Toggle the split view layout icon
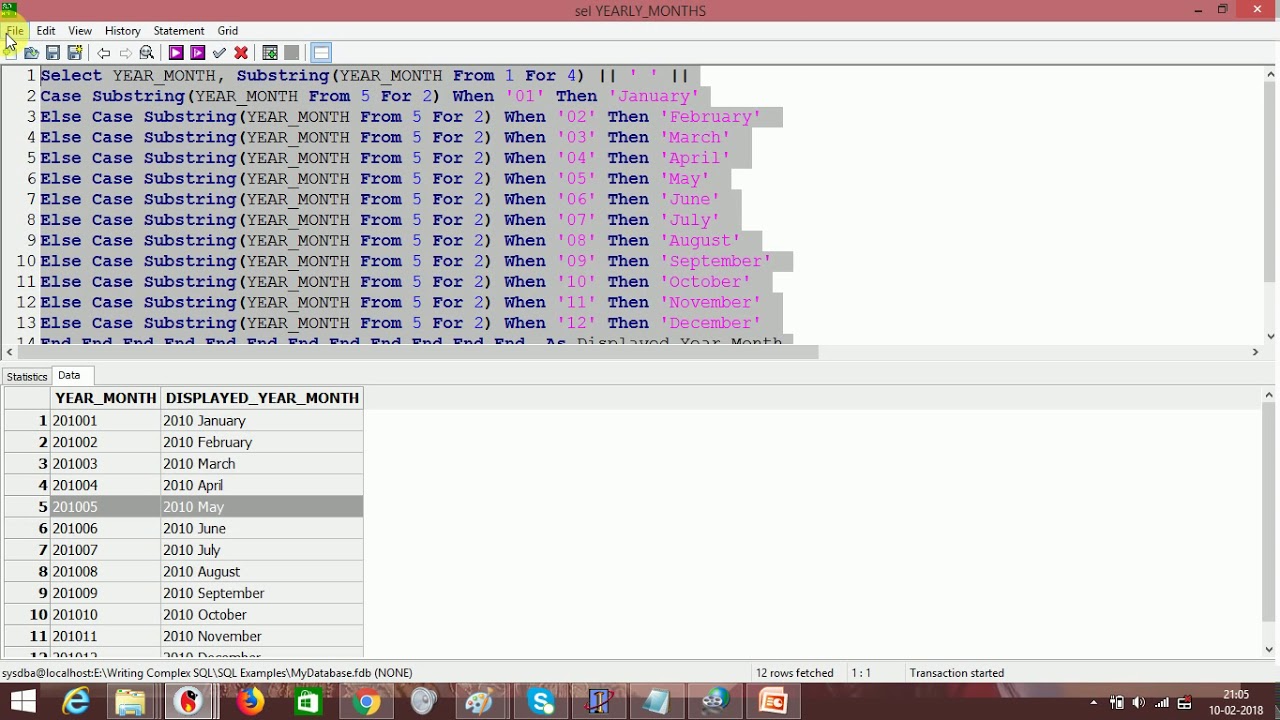 pyautogui.click(x=321, y=53)
